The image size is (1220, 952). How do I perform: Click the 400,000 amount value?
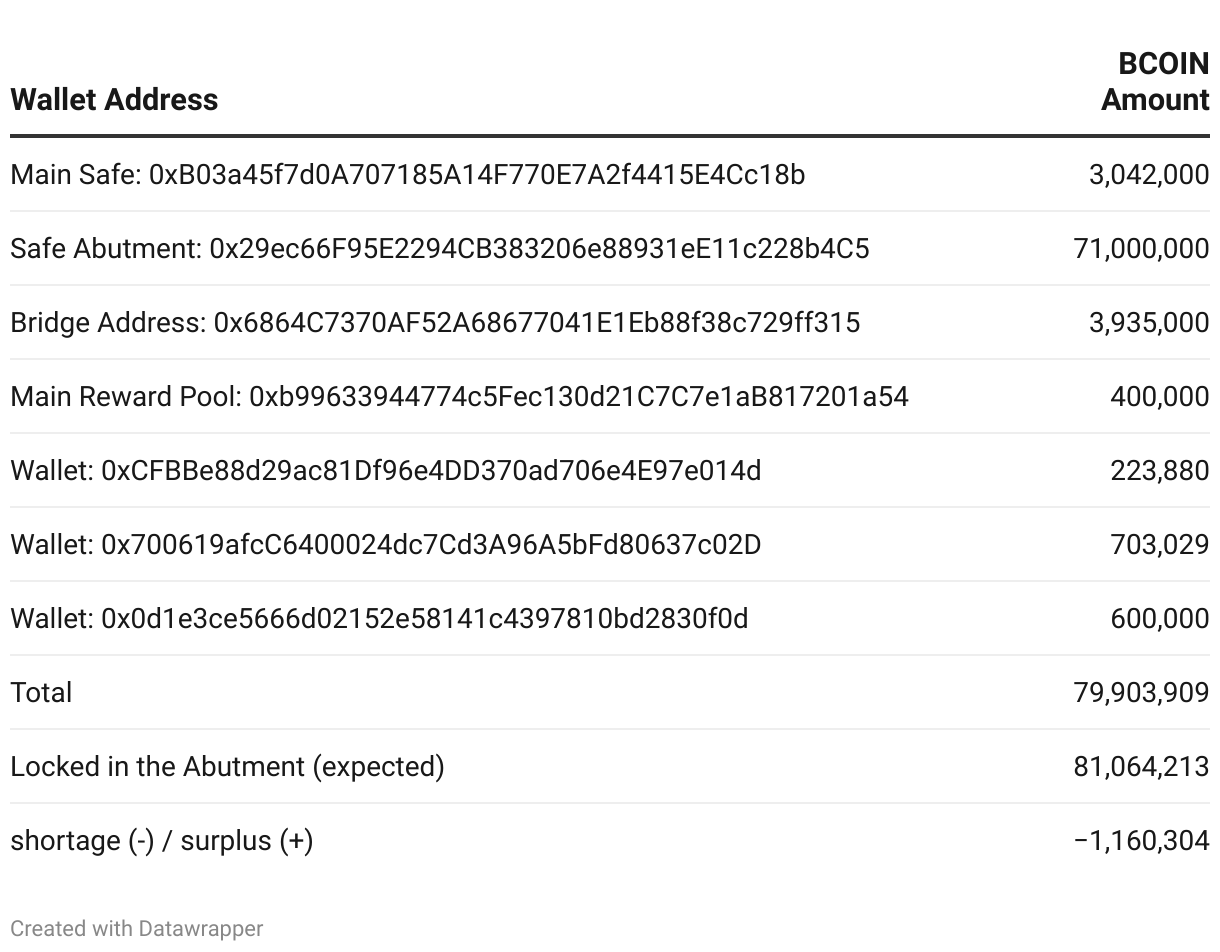[1159, 397]
